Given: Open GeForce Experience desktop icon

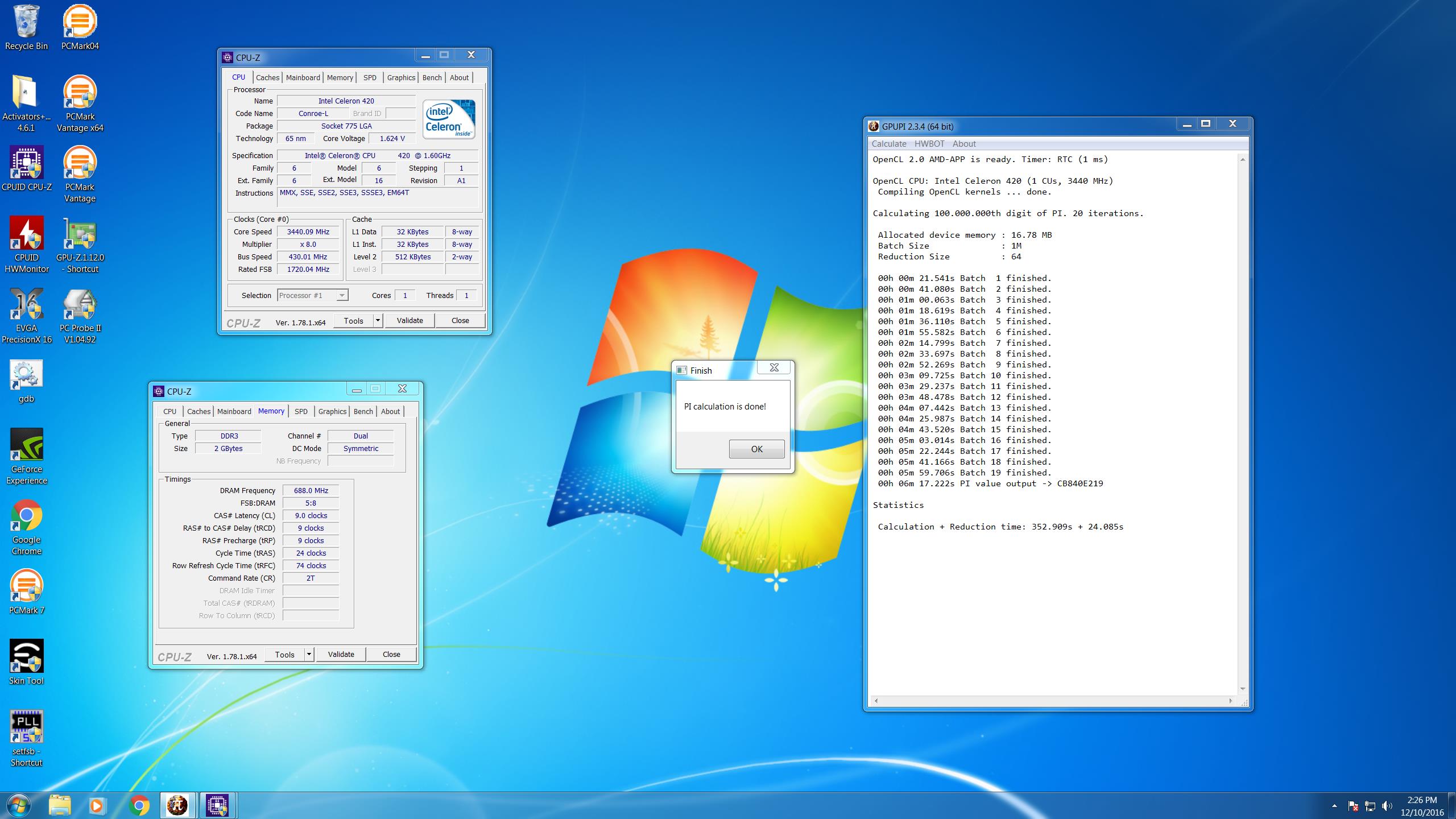Looking at the screenshot, I should 26,456.
